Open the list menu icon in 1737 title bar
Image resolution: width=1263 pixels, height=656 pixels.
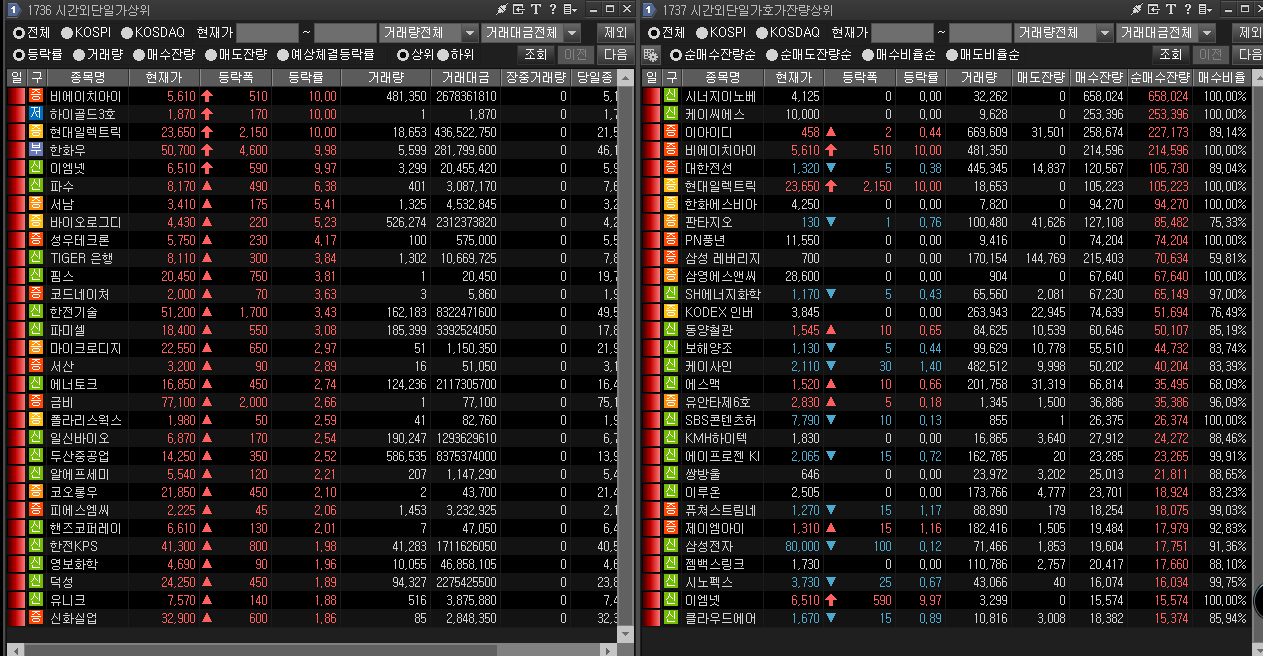1207,9
